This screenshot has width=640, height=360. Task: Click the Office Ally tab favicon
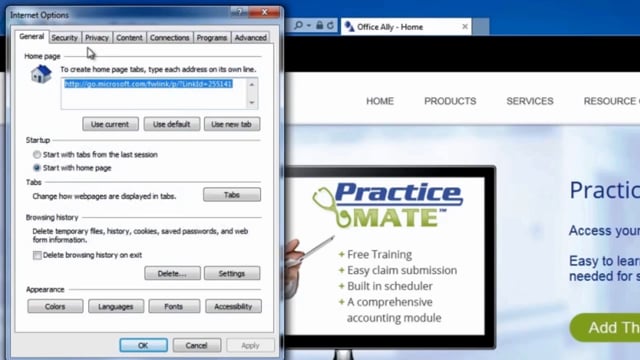349,27
